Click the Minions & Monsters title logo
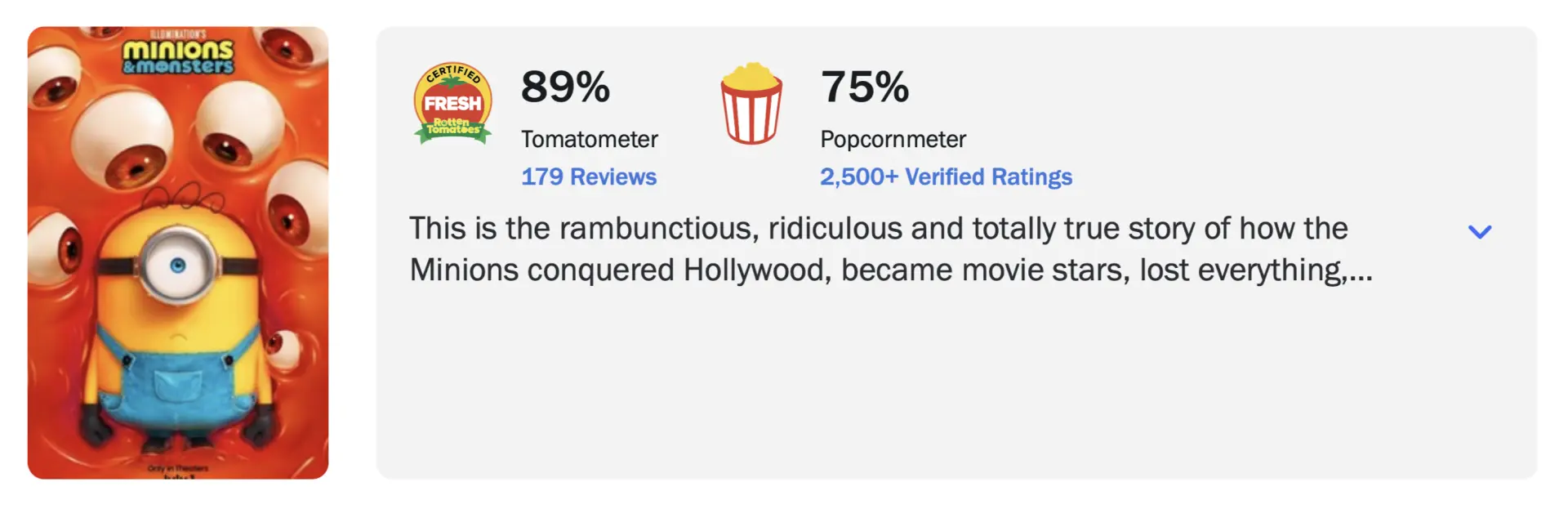The width and height of the screenshot is (1568, 509). coord(178,57)
